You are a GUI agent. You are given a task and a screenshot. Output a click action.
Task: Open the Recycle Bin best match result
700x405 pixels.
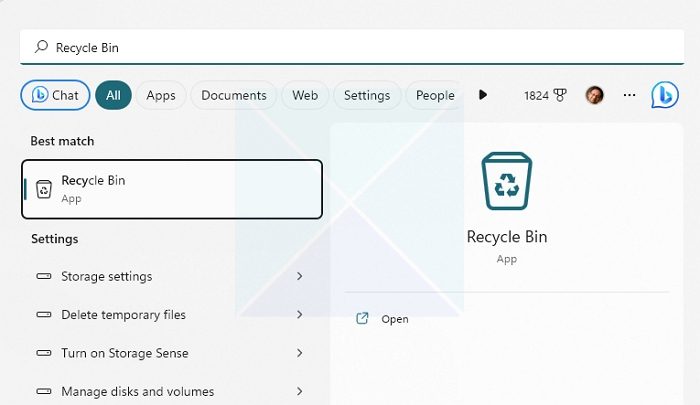172,189
